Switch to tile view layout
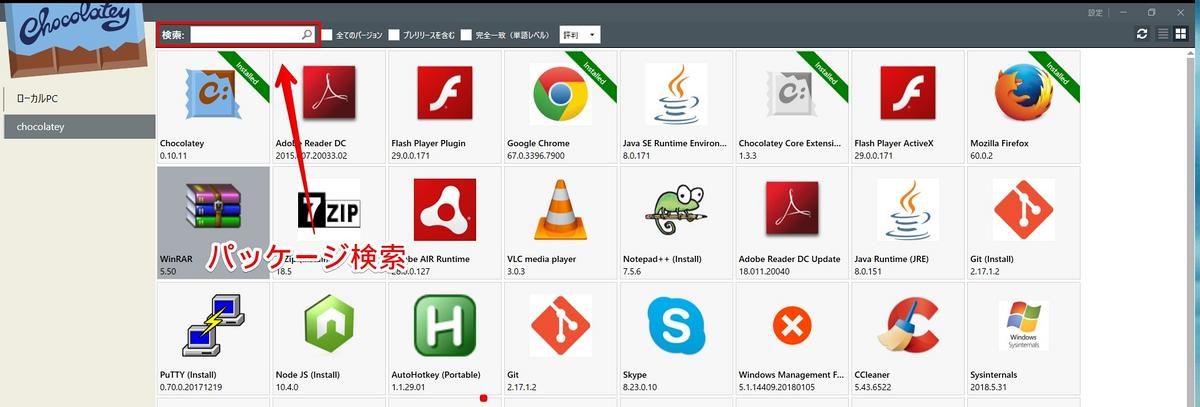Screen dimensions: 1200x407 click(1180, 34)
